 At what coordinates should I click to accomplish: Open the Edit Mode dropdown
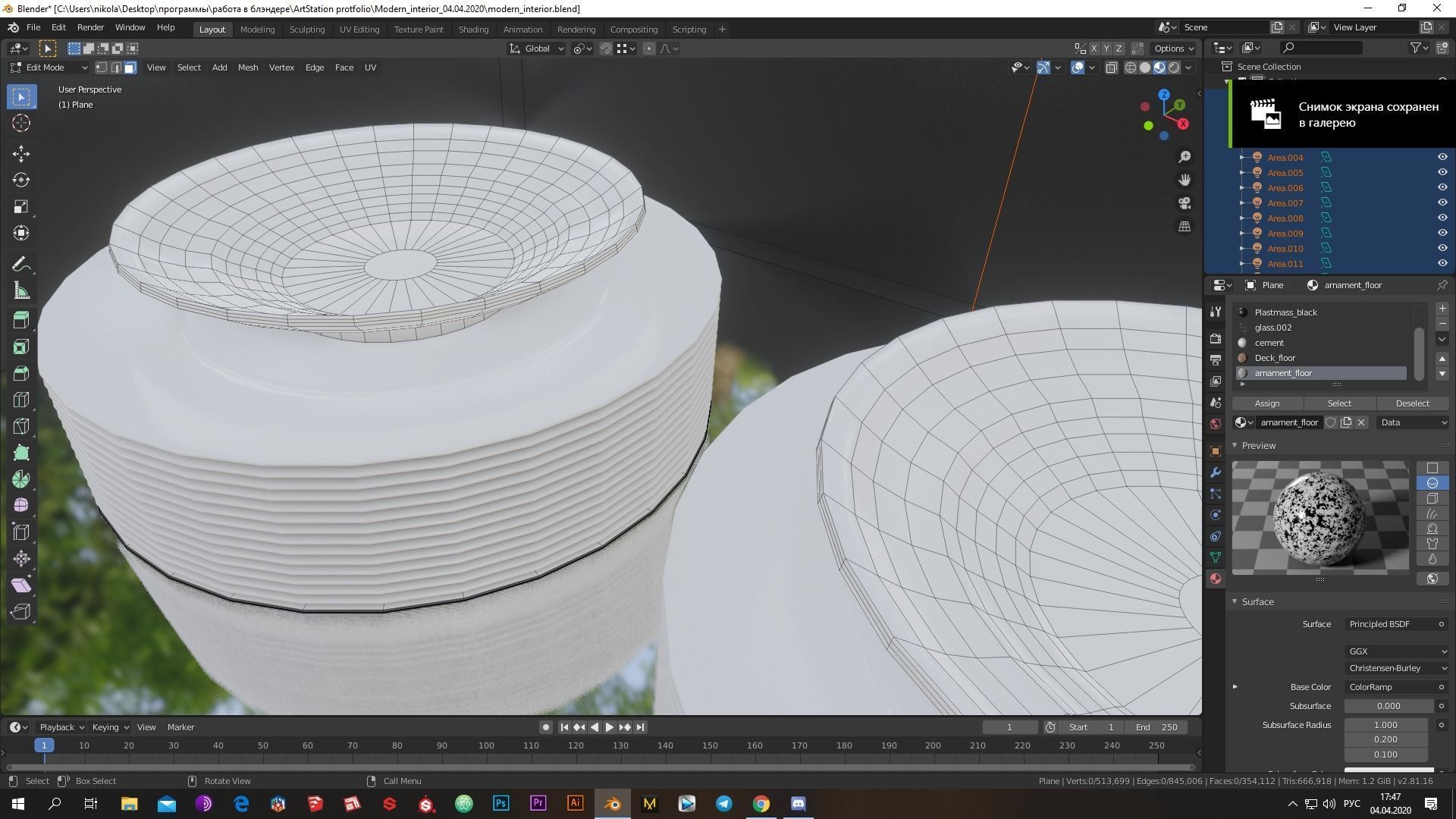tap(49, 67)
